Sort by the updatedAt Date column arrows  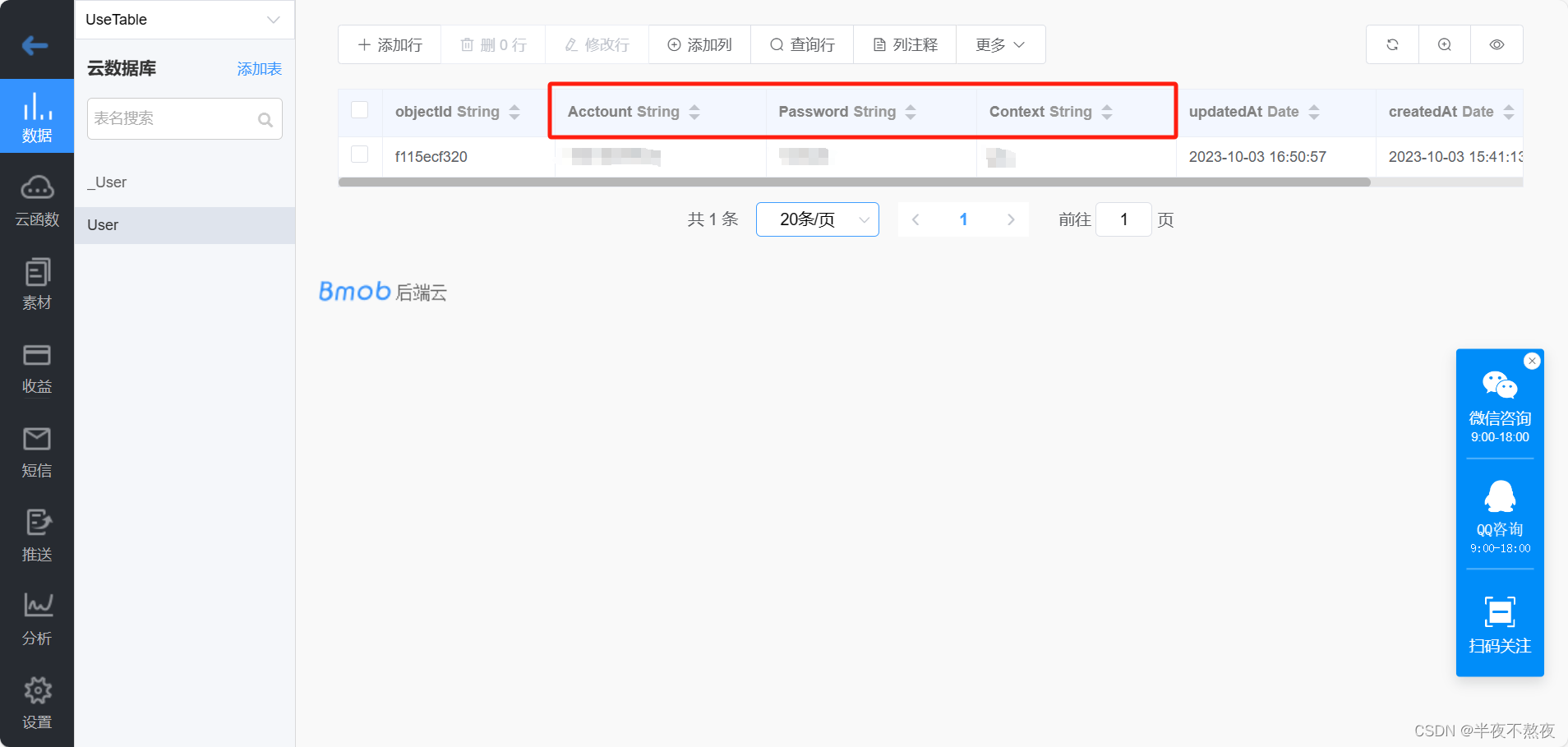tap(1315, 111)
